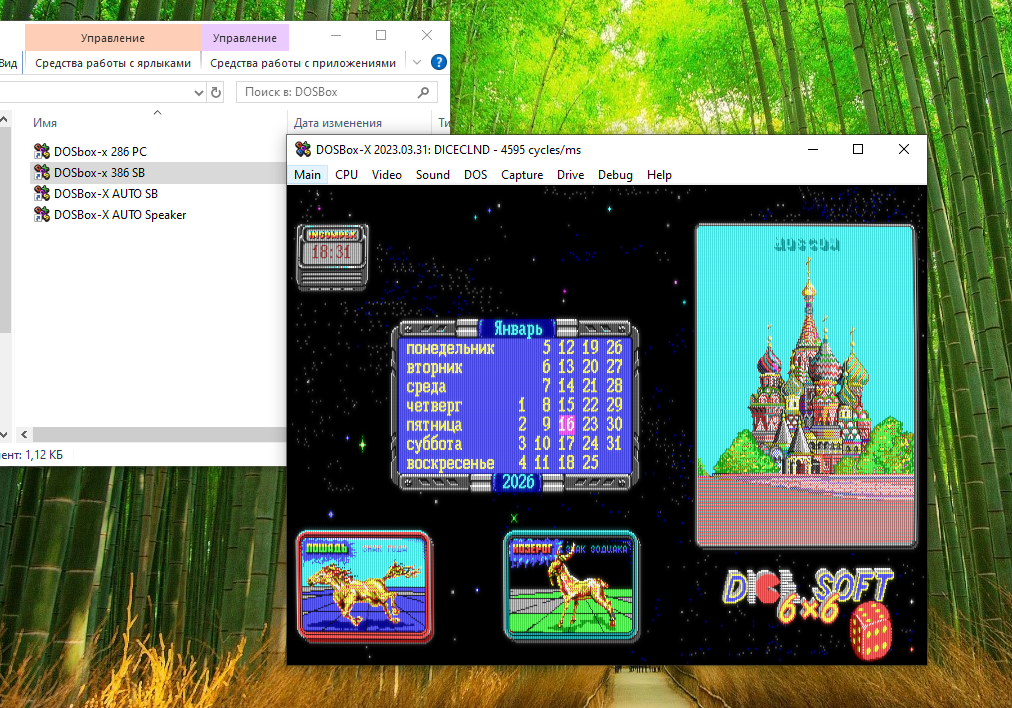The height and width of the screenshot is (708, 1012).
Task: Select the DOSbox-x 386 SB shortcut icon
Action: pos(42,172)
